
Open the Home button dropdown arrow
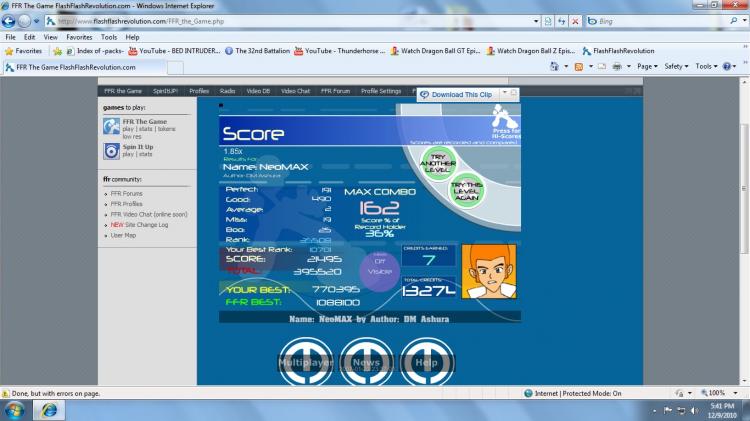click(566, 66)
